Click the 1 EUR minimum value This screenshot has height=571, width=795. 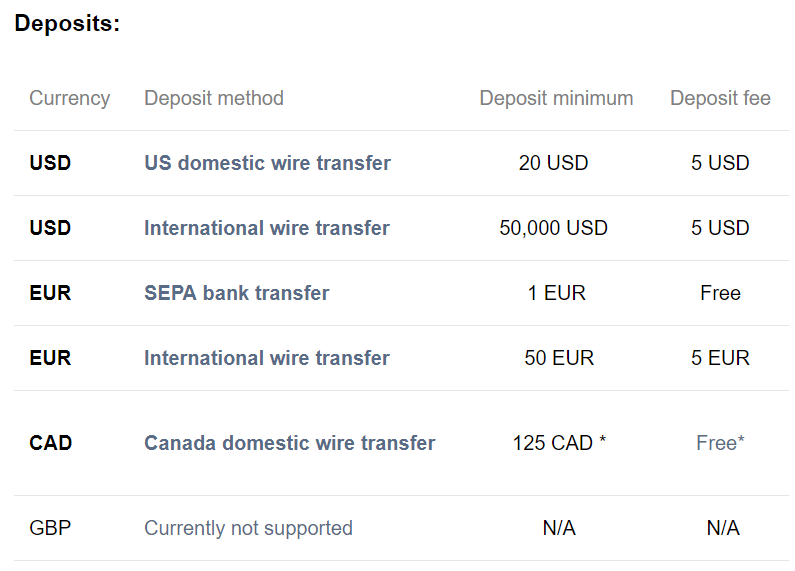coord(557,293)
